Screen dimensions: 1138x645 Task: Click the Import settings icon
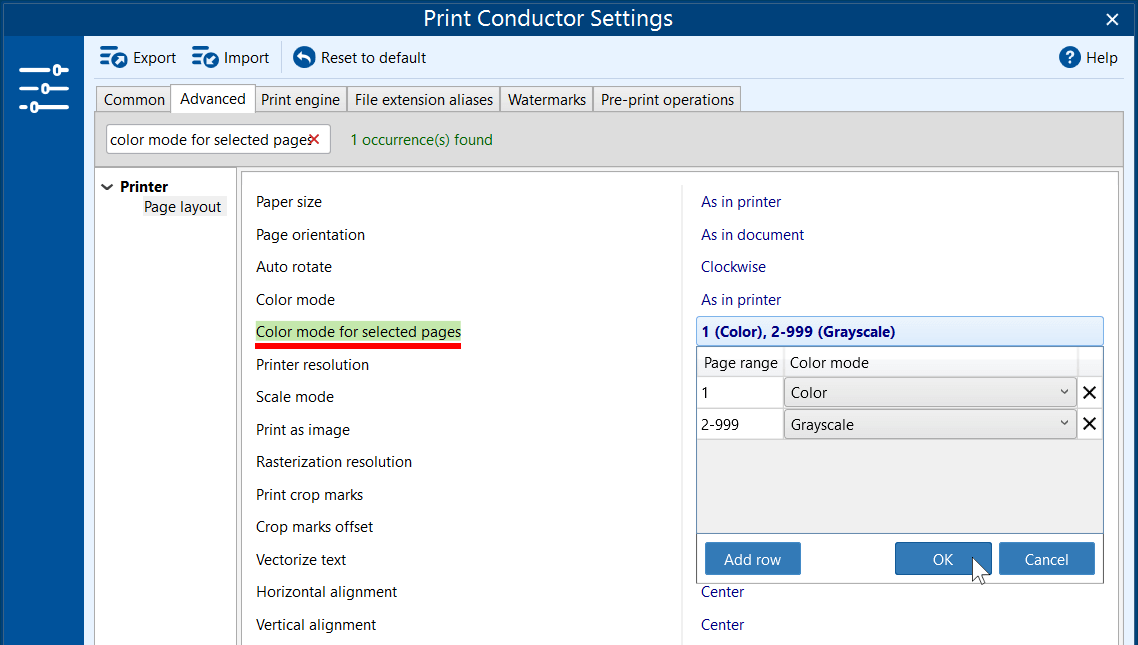click(206, 58)
